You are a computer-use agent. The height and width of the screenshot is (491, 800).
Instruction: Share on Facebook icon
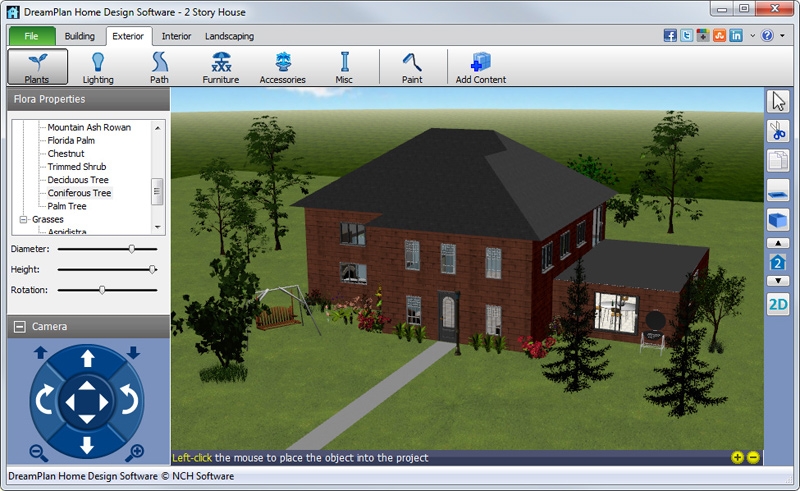[670, 36]
